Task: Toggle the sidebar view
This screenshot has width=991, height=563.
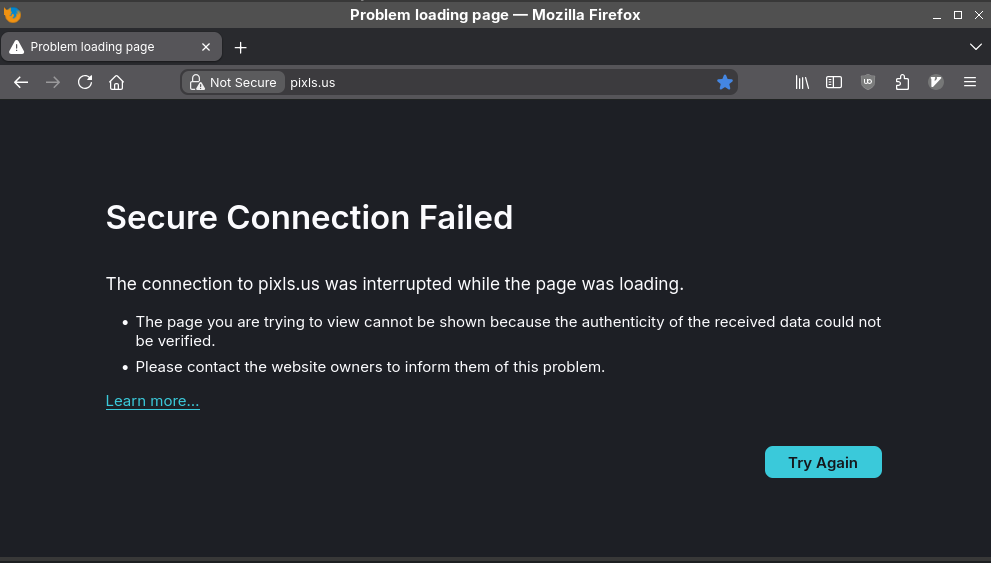Action: tap(834, 82)
